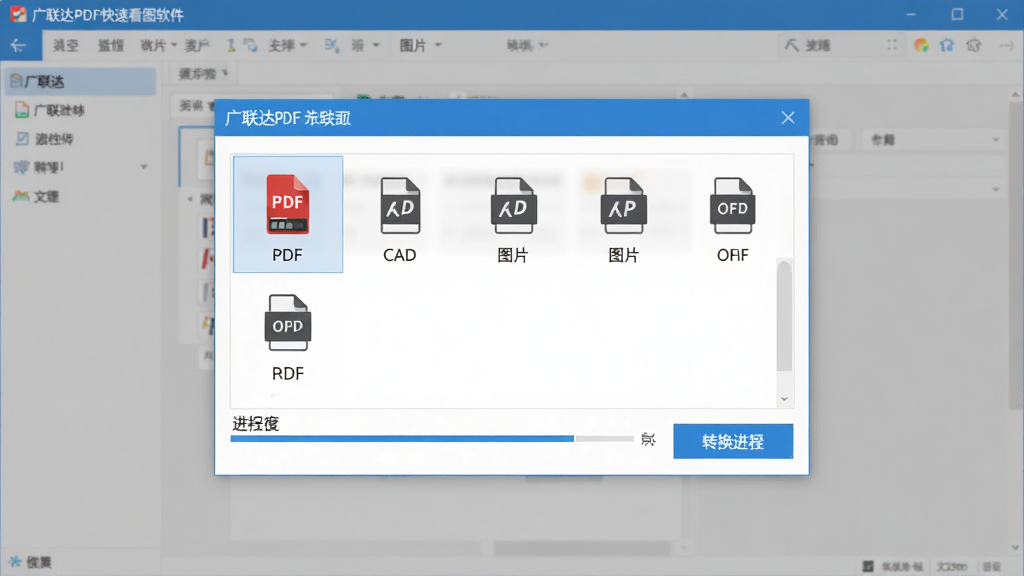This screenshot has height=576, width=1024.
Task: Click the back arrow in main toolbar
Action: coord(18,46)
